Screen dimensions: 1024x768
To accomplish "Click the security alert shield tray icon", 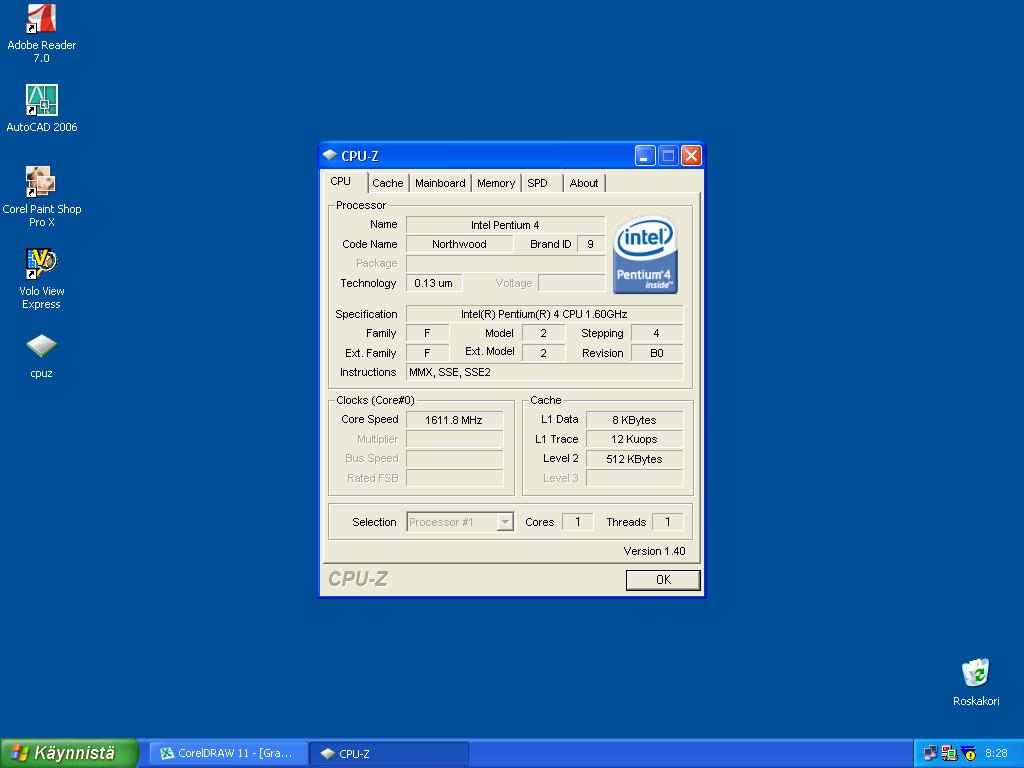I will [x=968, y=753].
